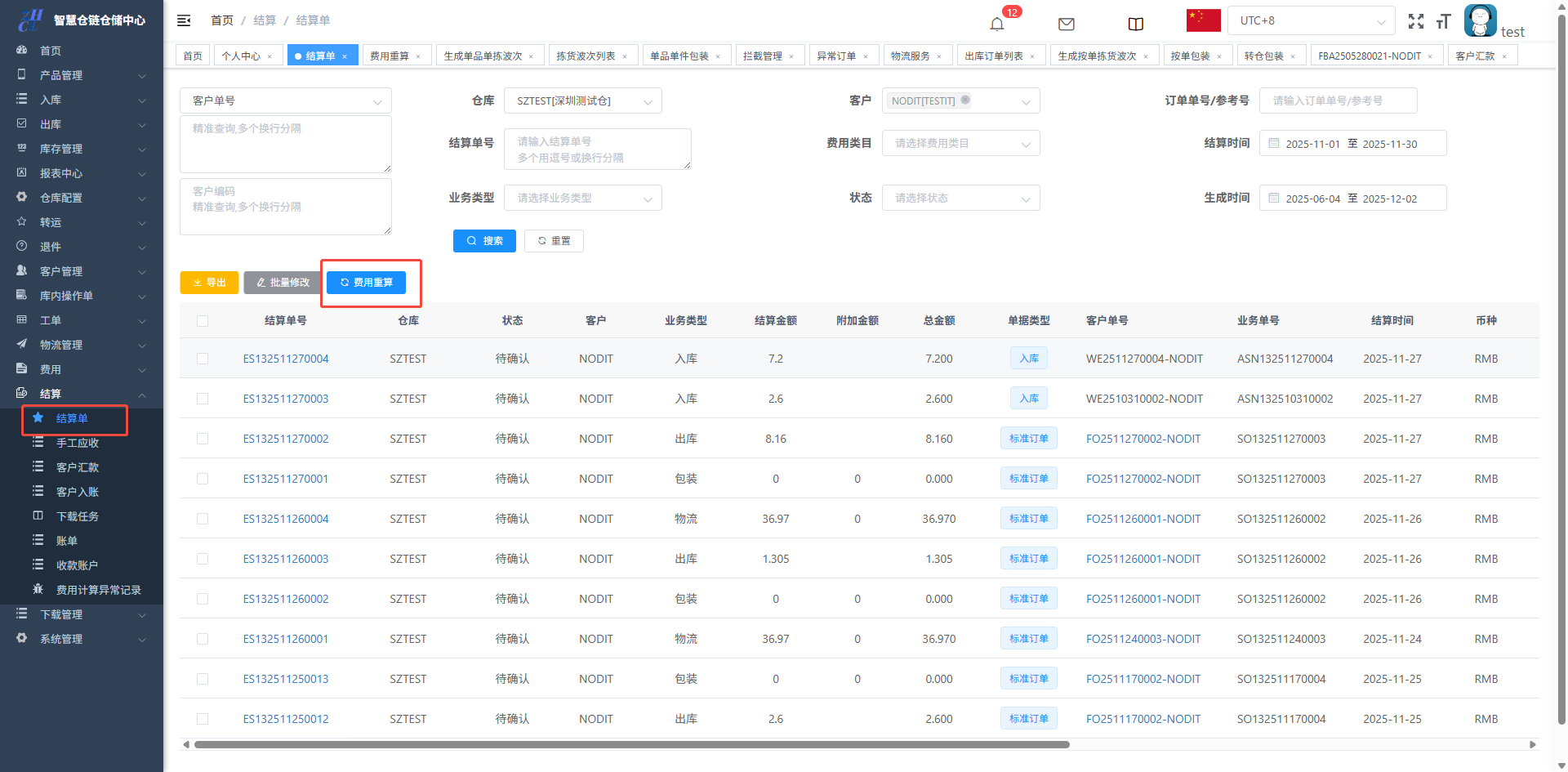Remove NODIT[TESTIT] customer tag

point(965,100)
